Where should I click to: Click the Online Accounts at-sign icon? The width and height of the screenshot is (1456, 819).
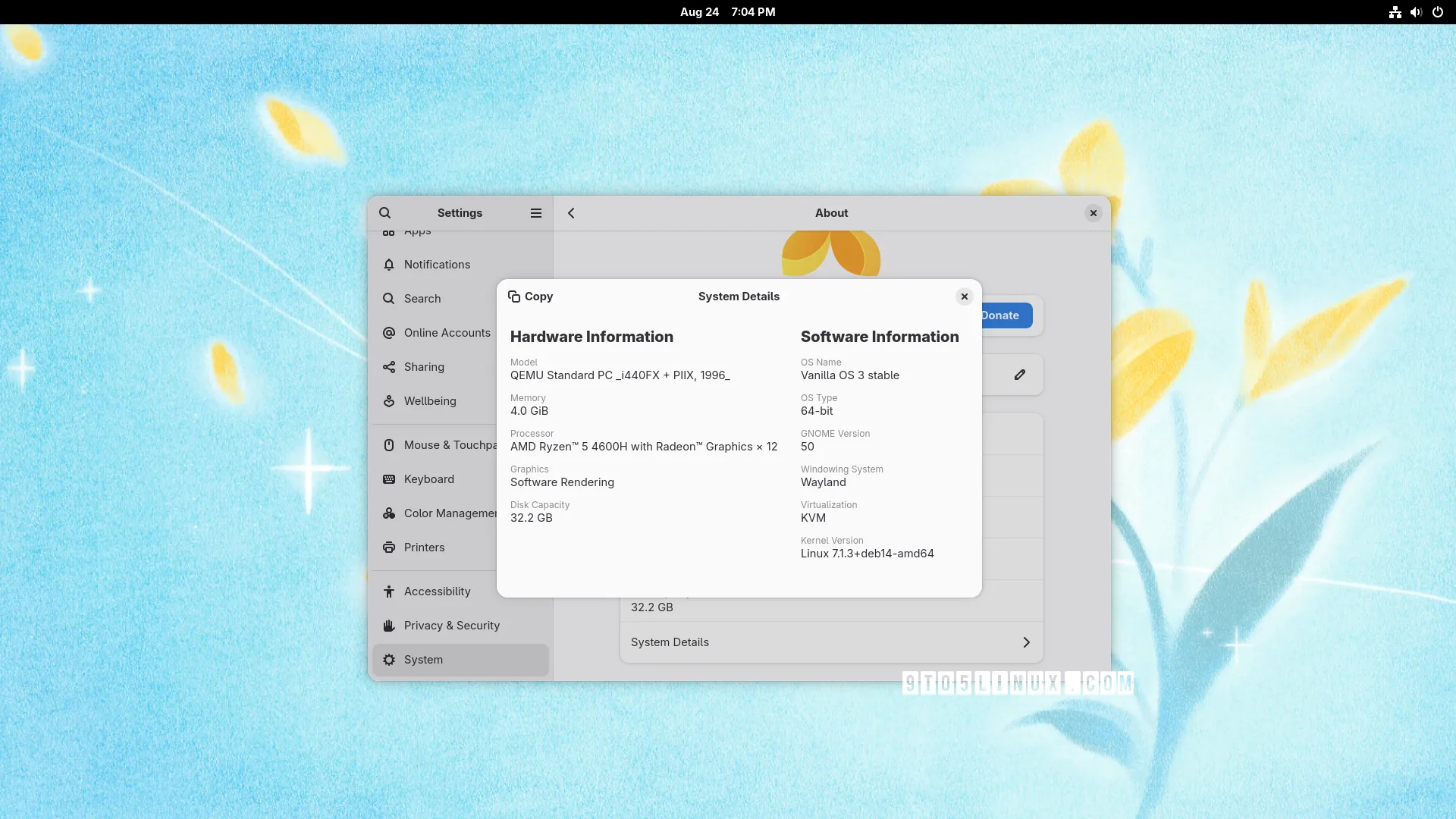coord(389,333)
